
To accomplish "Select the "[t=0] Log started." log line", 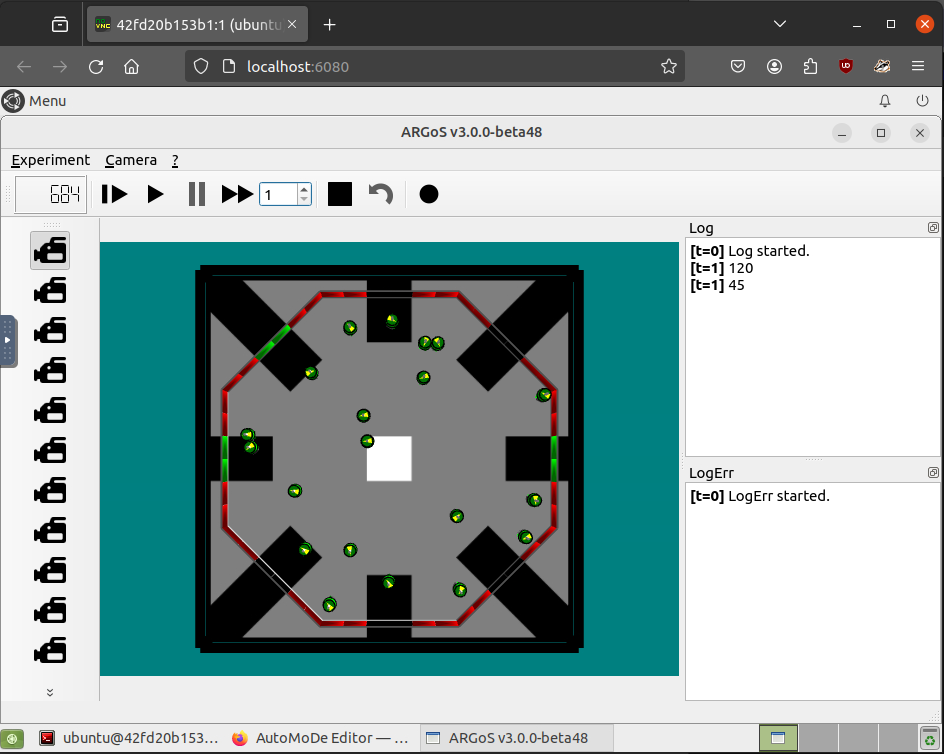I will (750, 251).
